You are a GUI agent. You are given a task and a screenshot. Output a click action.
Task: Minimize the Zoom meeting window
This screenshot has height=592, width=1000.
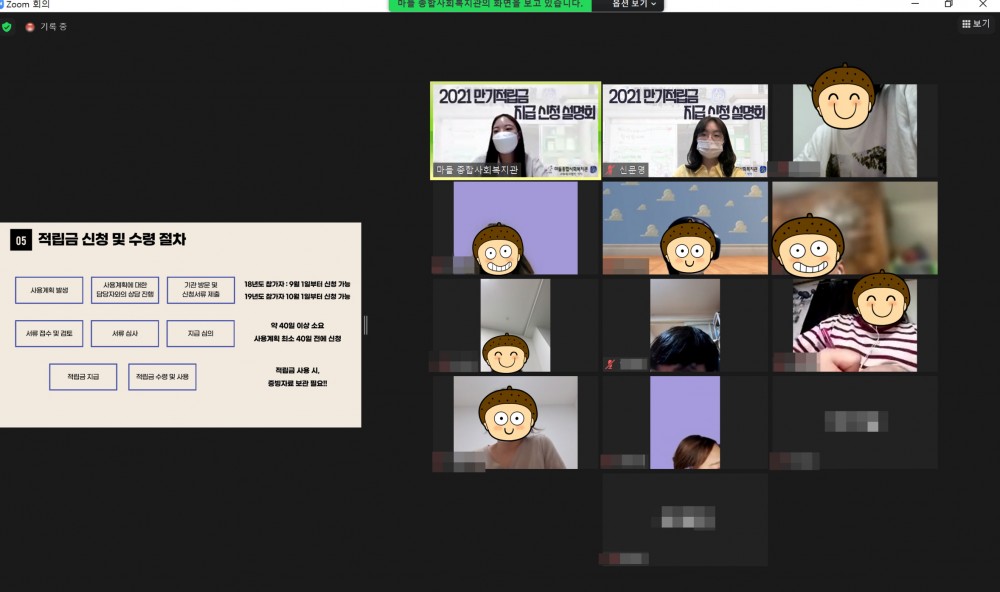(x=914, y=4)
